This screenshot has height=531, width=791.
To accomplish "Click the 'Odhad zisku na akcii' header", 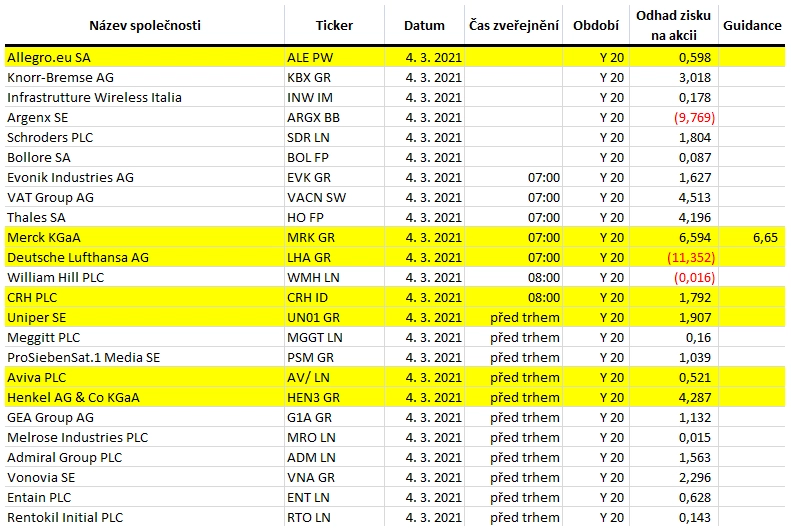I will tap(673, 25).
